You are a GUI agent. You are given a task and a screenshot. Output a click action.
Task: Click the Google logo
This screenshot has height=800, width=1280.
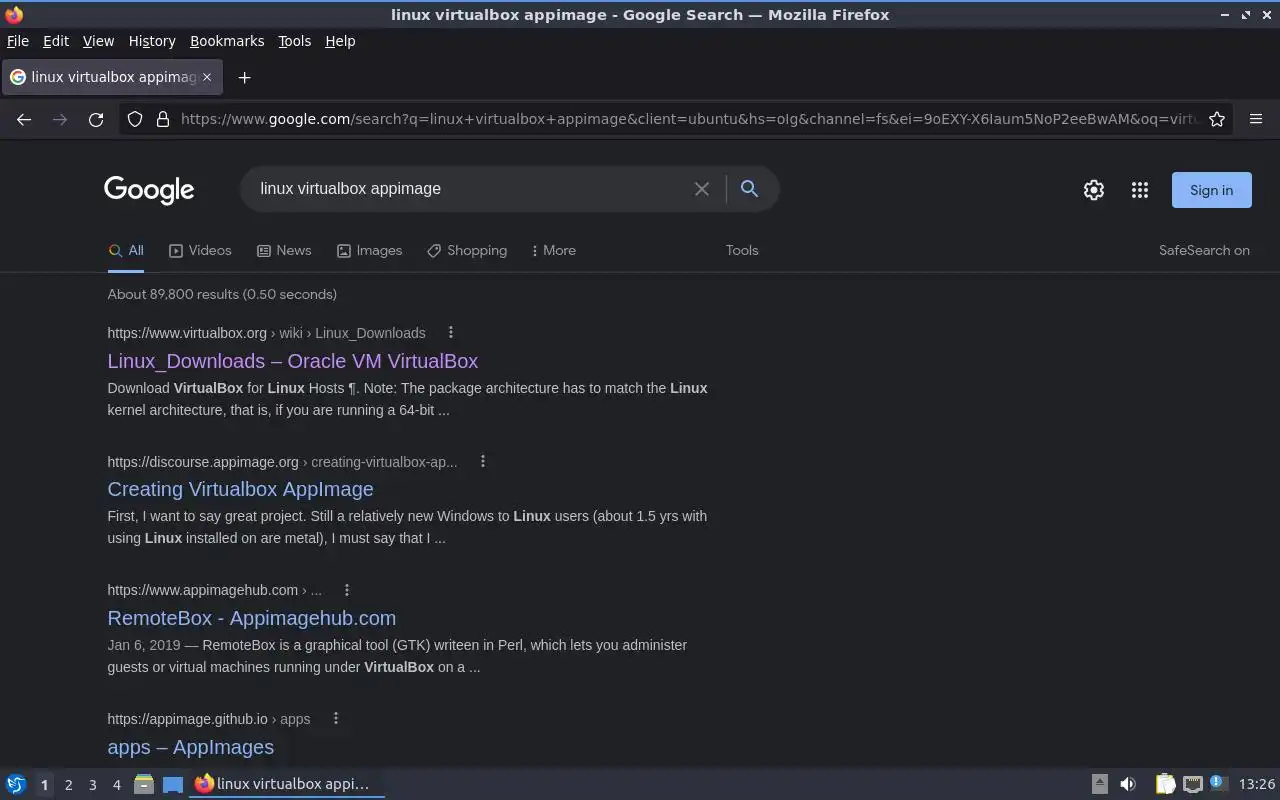pos(149,190)
